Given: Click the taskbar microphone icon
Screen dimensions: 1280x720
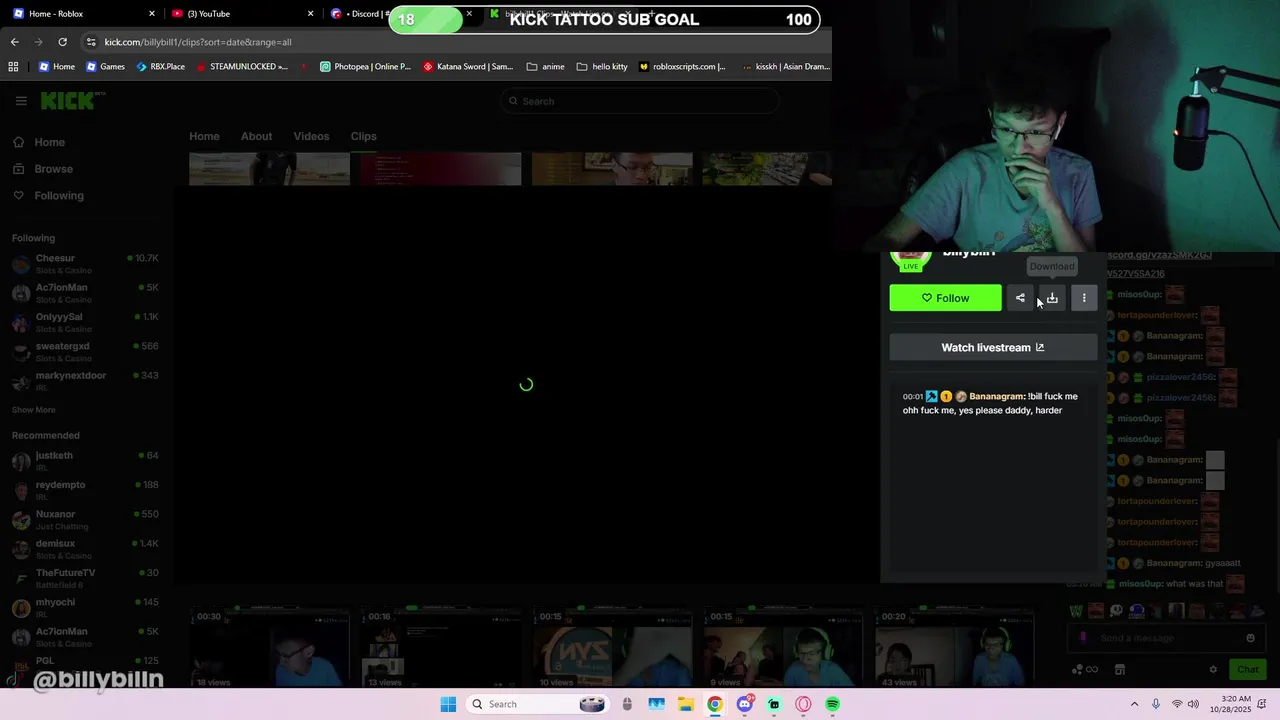Looking at the screenshot, I should click(1156, 704).
